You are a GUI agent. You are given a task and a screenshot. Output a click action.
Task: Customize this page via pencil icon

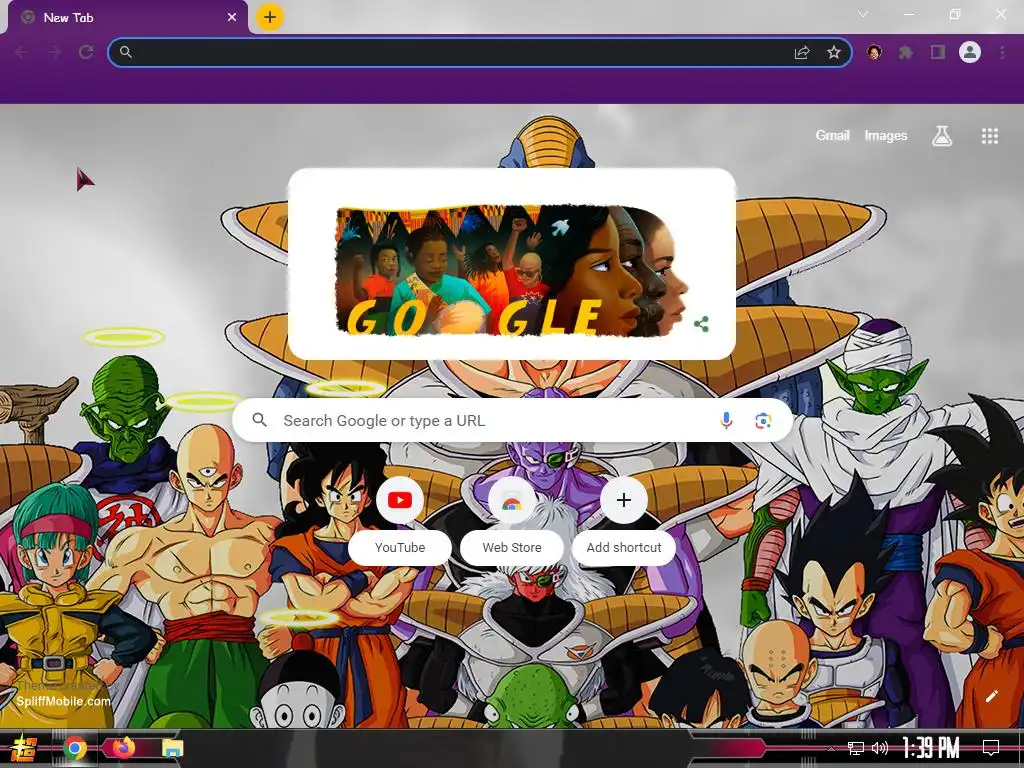tap(991, 696)
